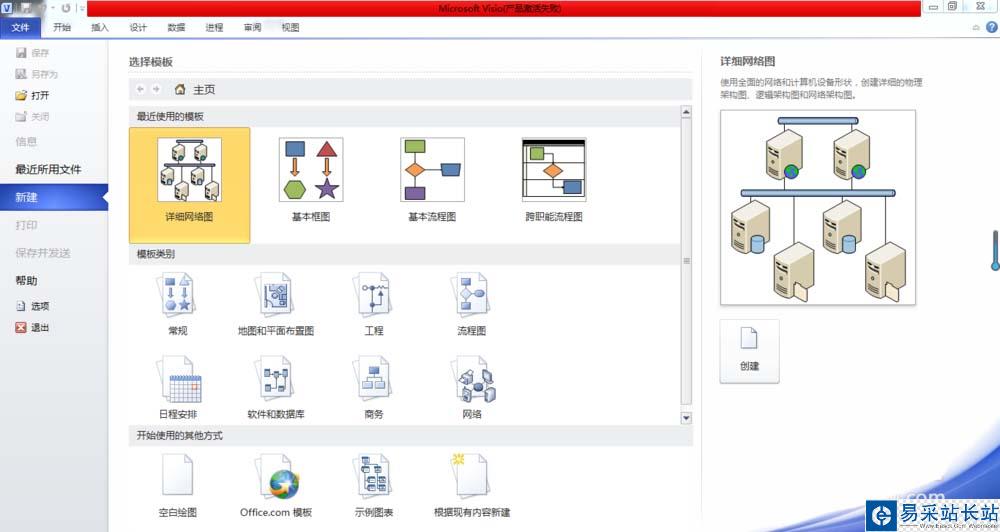Open the 常规 template category
The width and height of the screenshot is (1000, 532).
pyautogui.click(x=177, y=304)
